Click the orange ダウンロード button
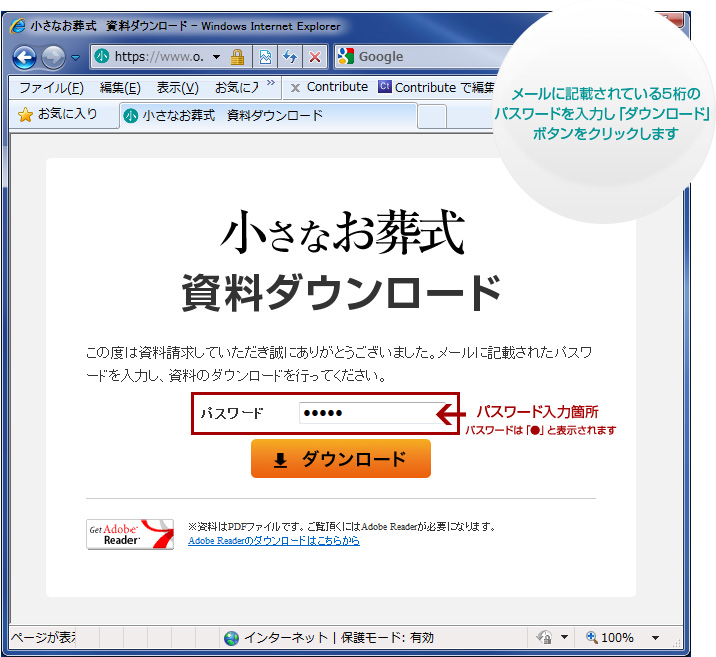 tap(341, 459)
